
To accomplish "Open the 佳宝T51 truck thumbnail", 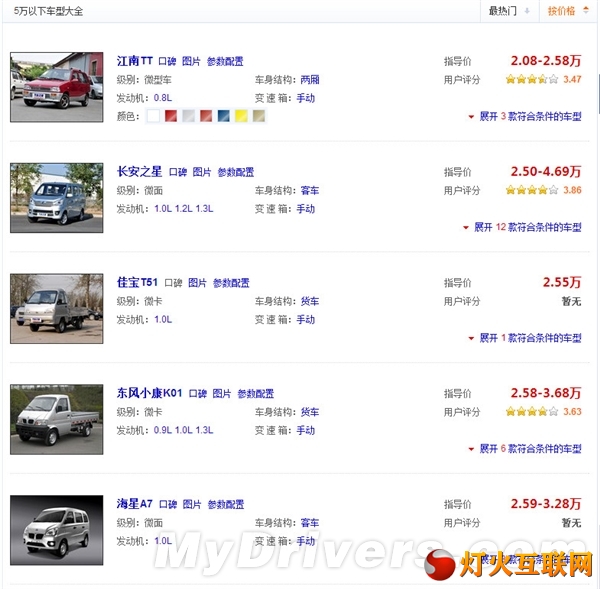I will (x=57, y=308).
